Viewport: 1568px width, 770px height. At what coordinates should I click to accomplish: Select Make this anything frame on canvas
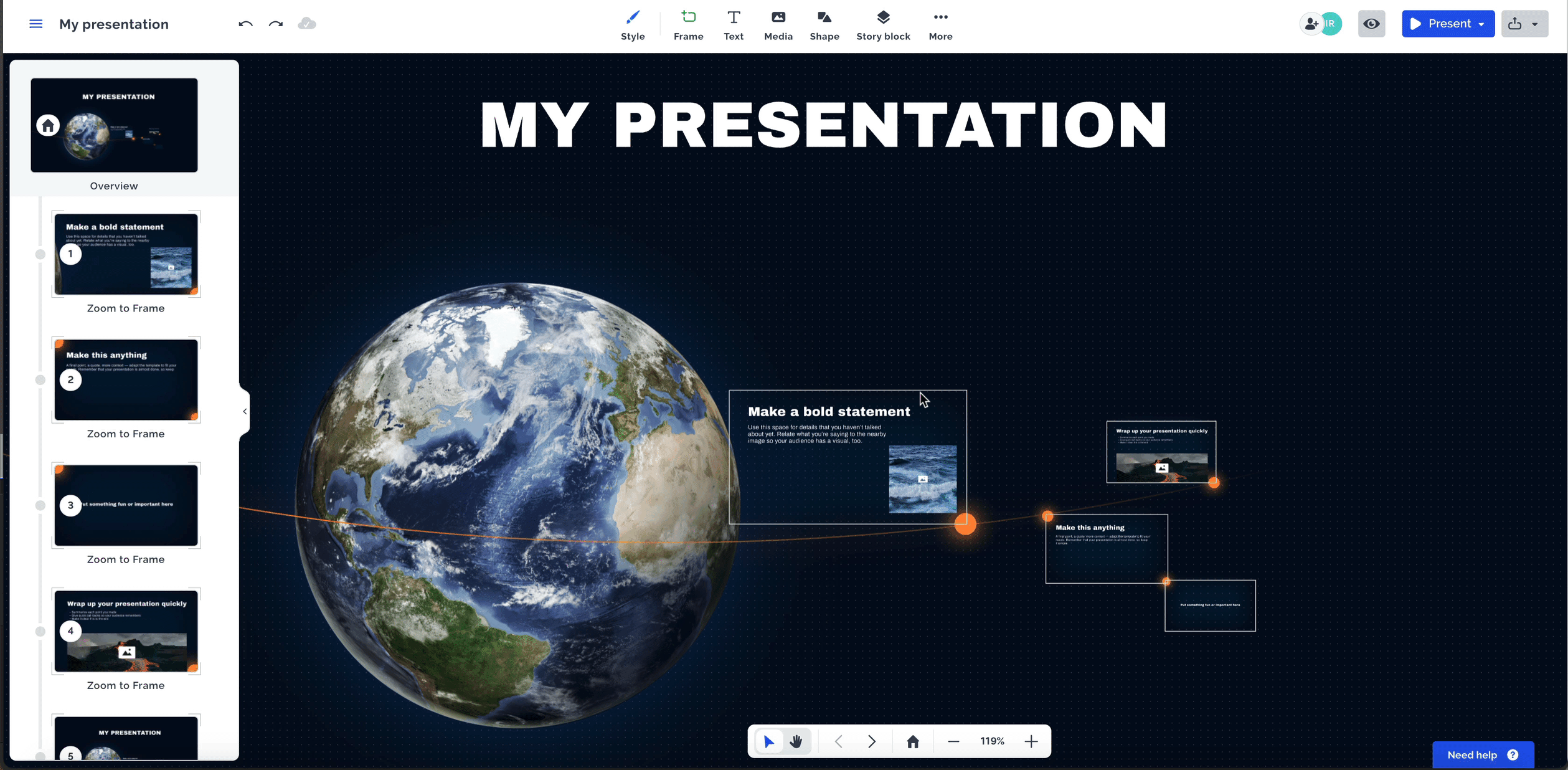coord(1107,549)
